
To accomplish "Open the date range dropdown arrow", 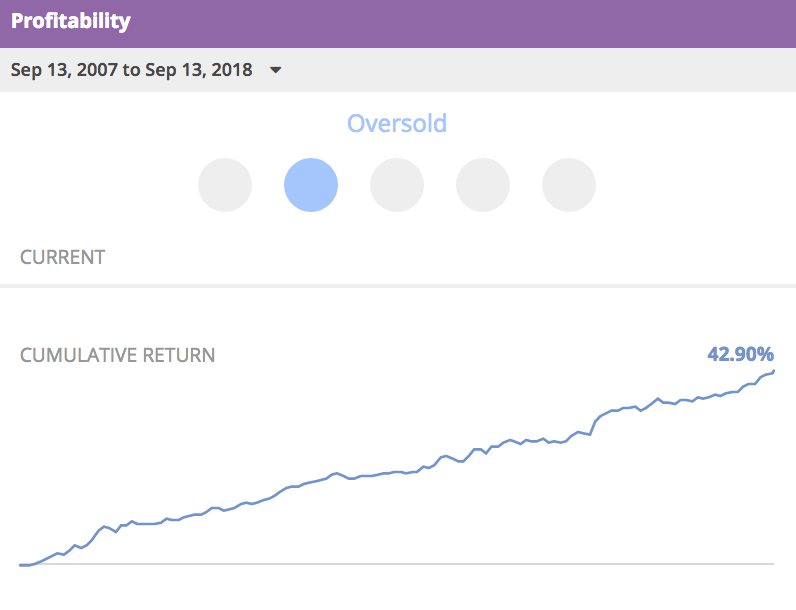I will click(276, 70).
